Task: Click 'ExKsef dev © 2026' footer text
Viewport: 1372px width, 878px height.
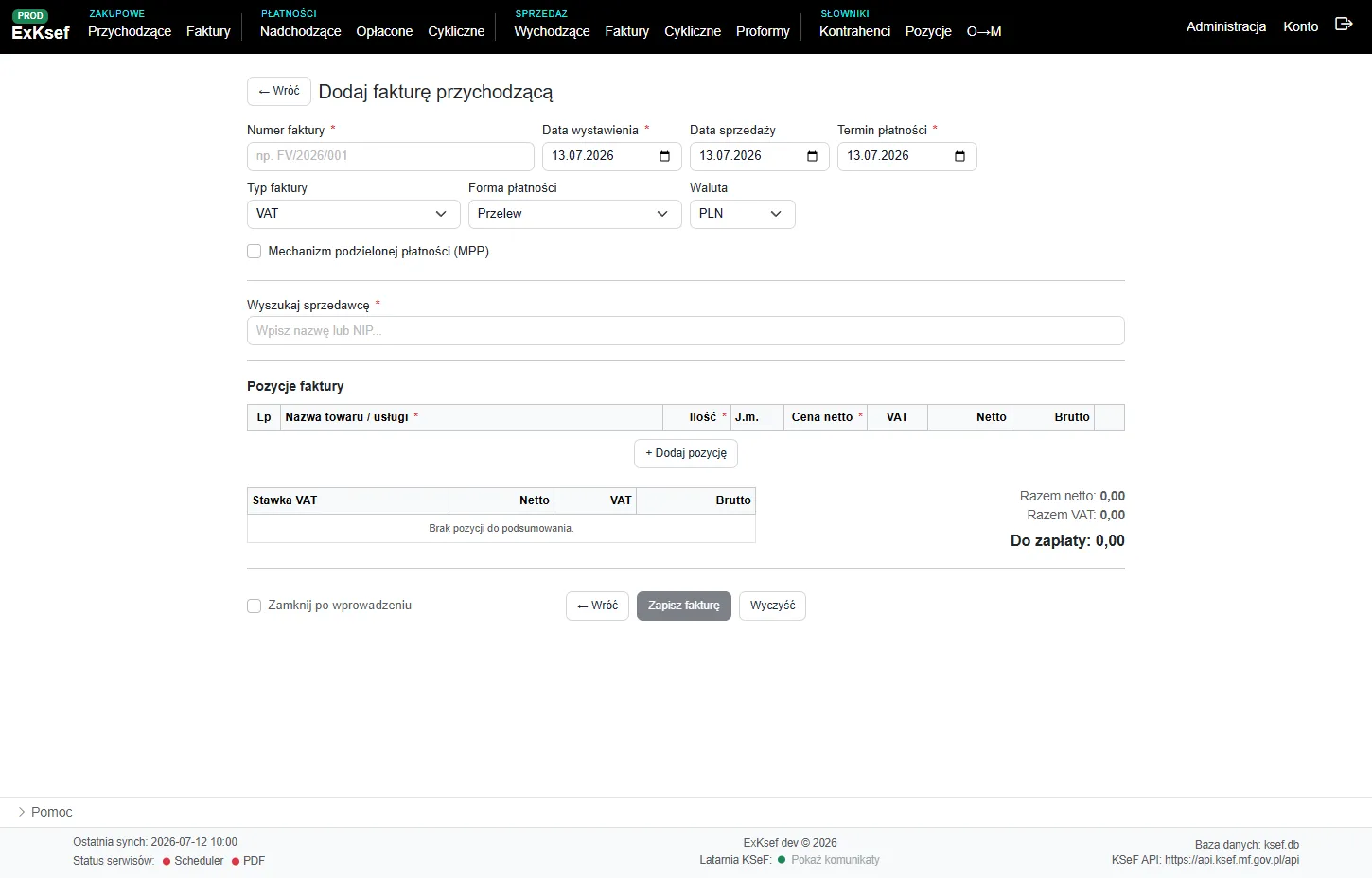Action: click(x=790, y=843)
